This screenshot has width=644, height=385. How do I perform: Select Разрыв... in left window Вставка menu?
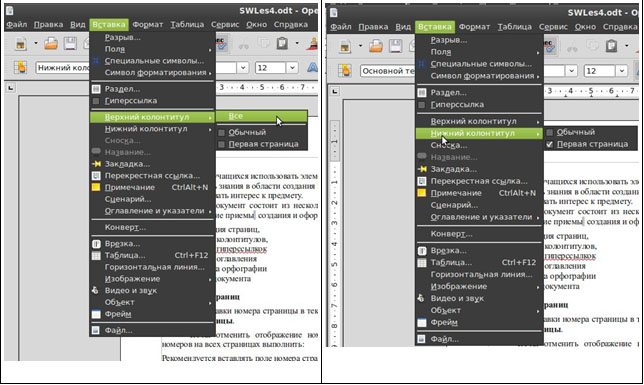coord(152,37)
